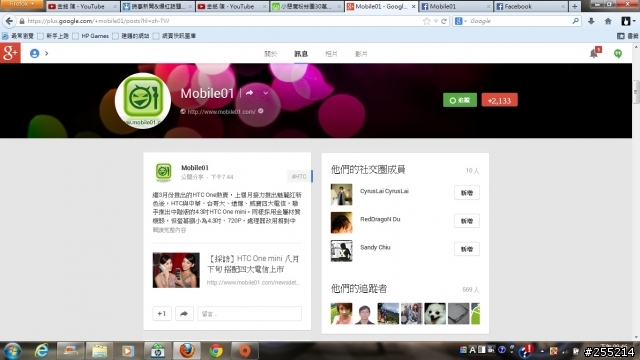Screen dimensions: 640x360
Task: Open the downloads arrow icon
Action: pyautogui.click(x=591, y=21)
